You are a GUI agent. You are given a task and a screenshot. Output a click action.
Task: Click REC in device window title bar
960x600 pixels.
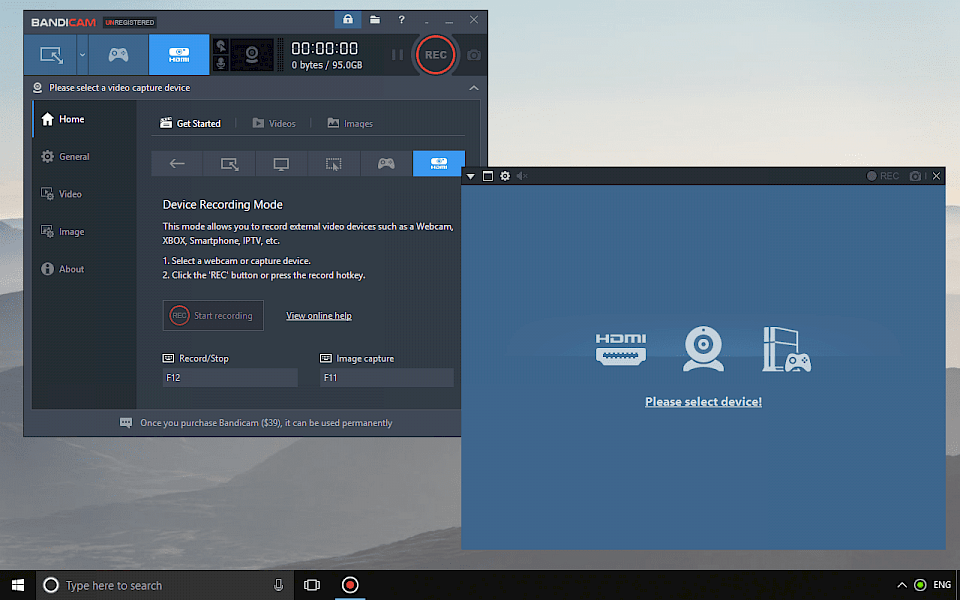coord(883,176)
